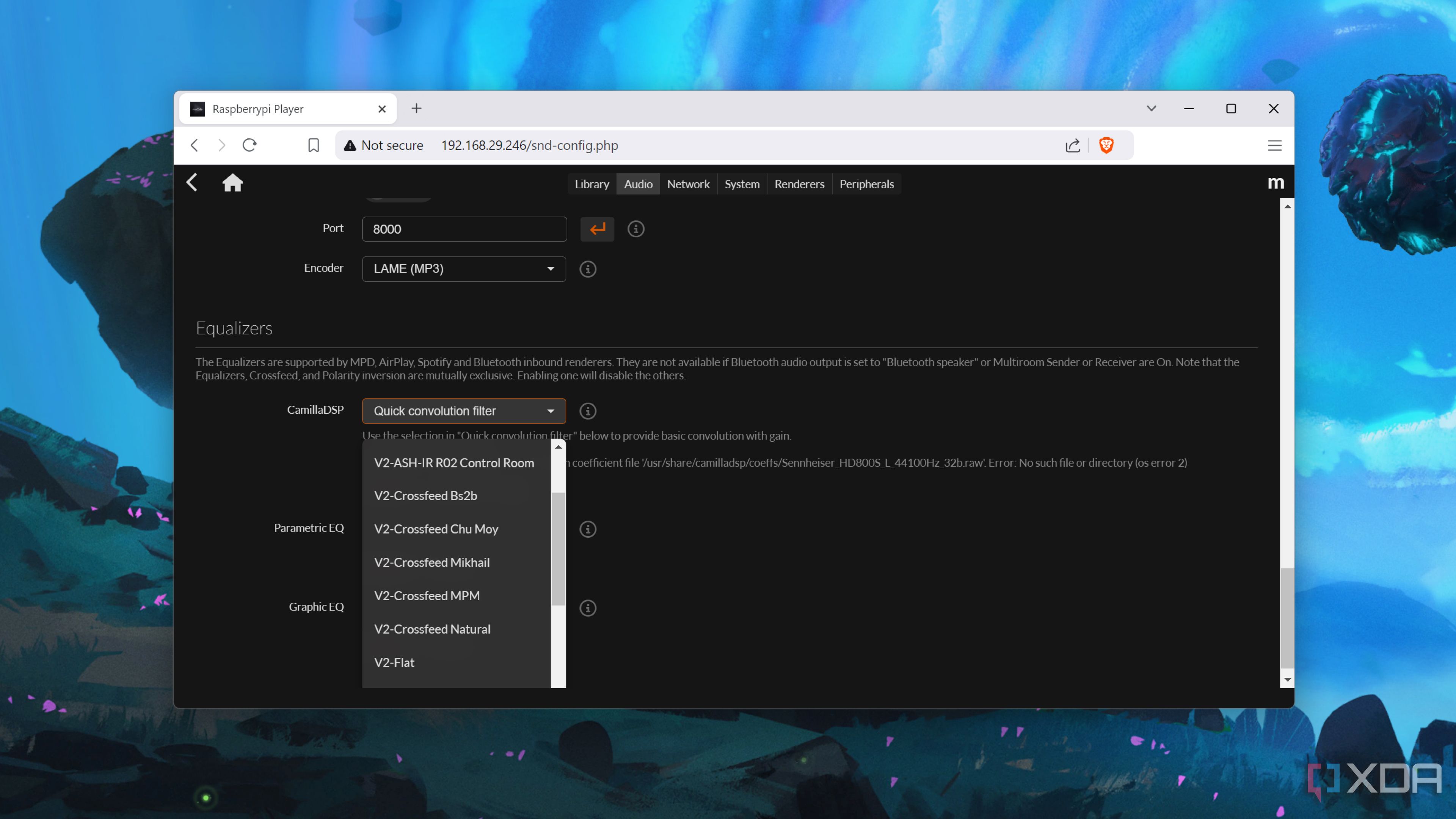Show info for the Graphic EQ setting

588,608
